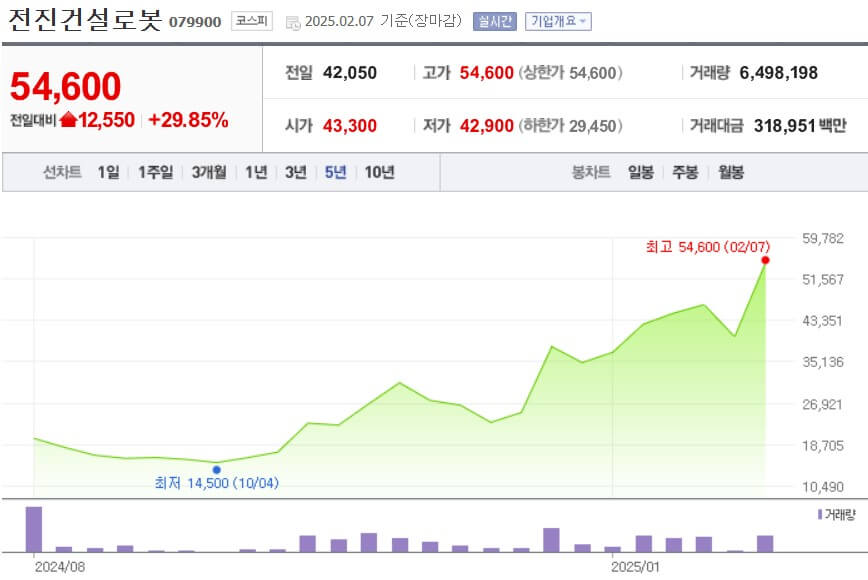The image size is (868, 580).
Task: Click the refresh icon beside the date
Action: pyautogui.click(x=291, y=18)
